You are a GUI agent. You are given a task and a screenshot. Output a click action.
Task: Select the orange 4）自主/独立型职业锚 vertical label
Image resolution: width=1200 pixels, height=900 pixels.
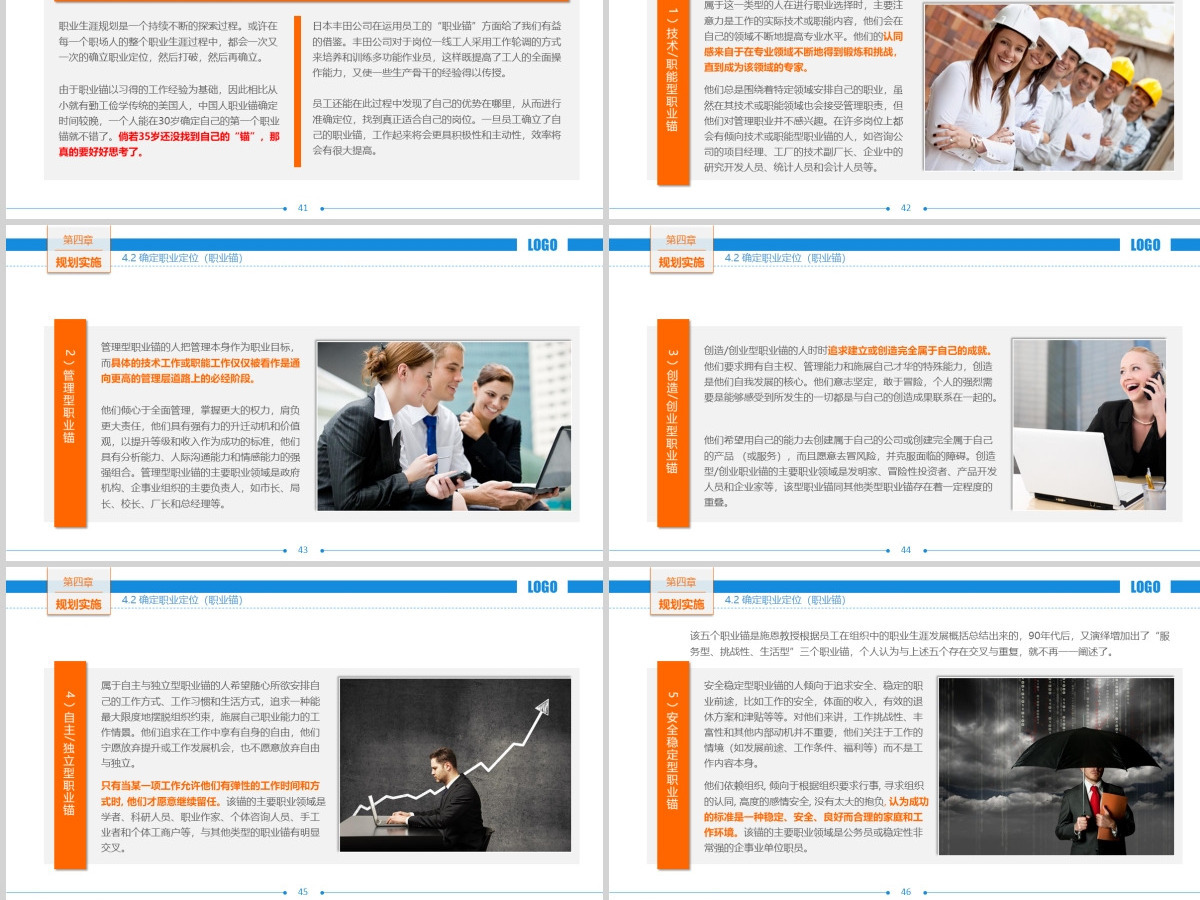70,765
